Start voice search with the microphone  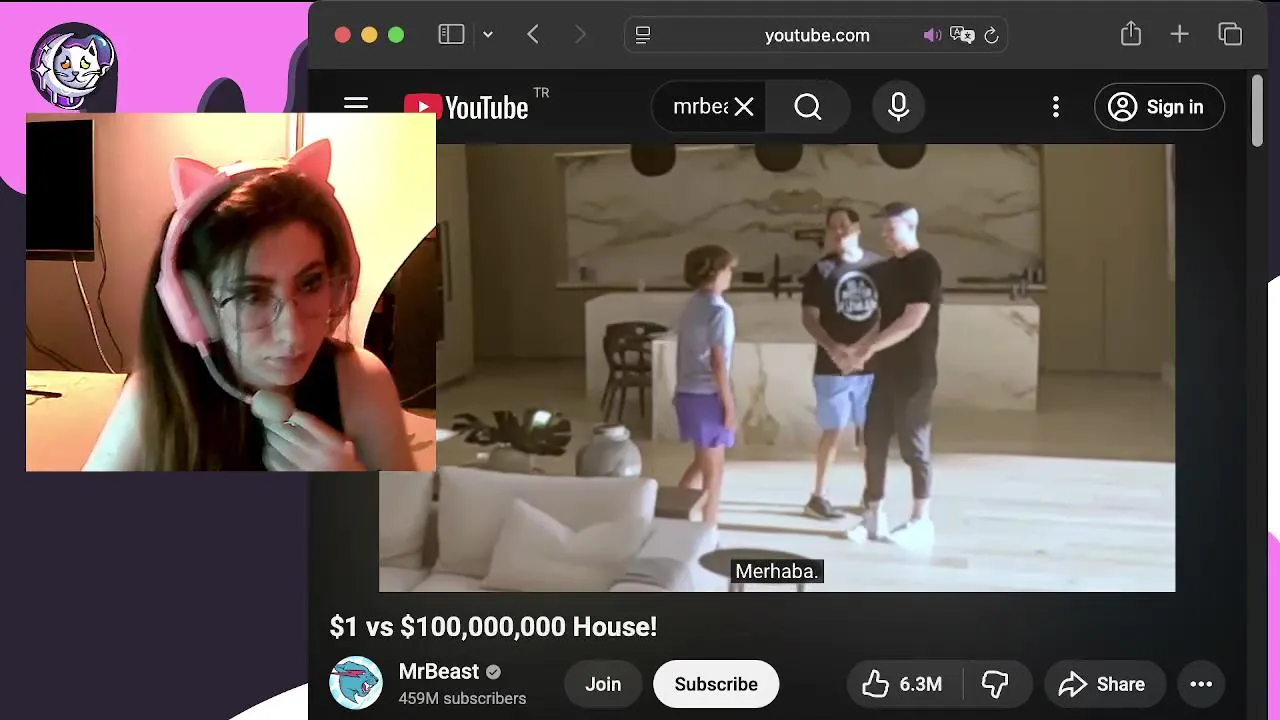[899, 107]
